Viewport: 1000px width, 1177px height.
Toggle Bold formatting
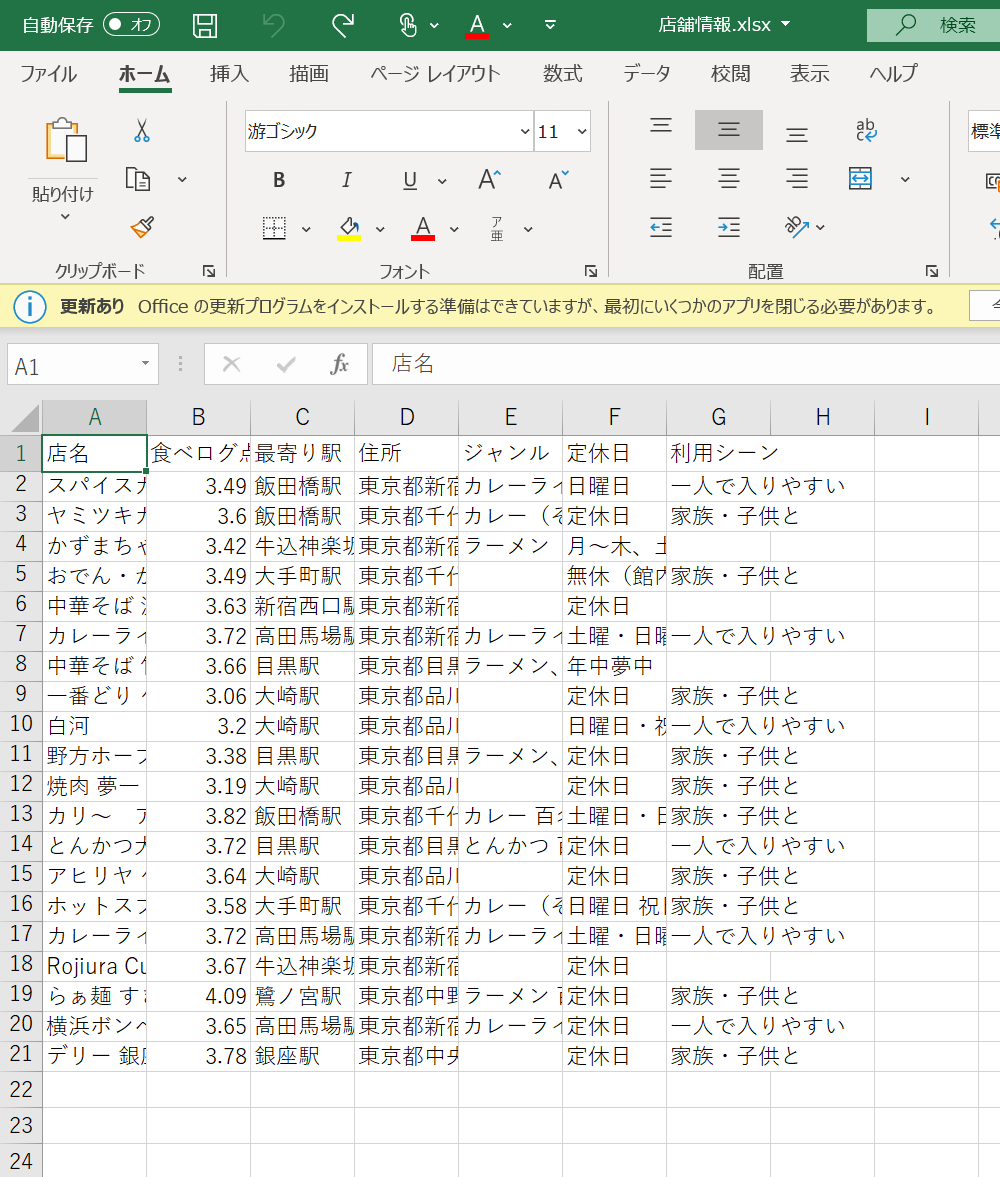[279, 180]
